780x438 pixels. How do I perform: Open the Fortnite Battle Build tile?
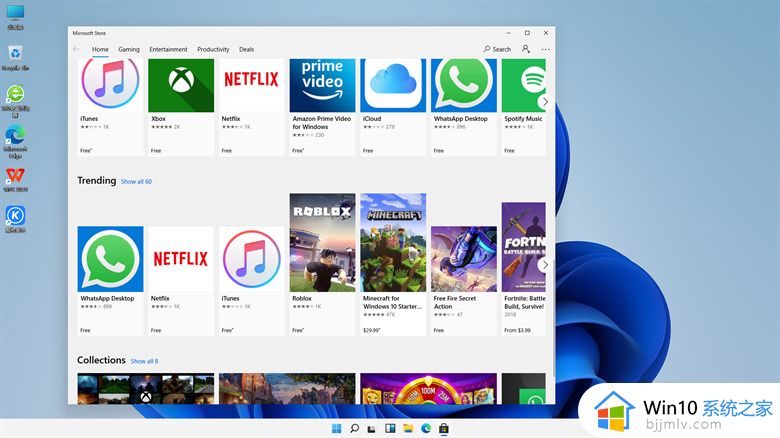click(x=523, y=269)
